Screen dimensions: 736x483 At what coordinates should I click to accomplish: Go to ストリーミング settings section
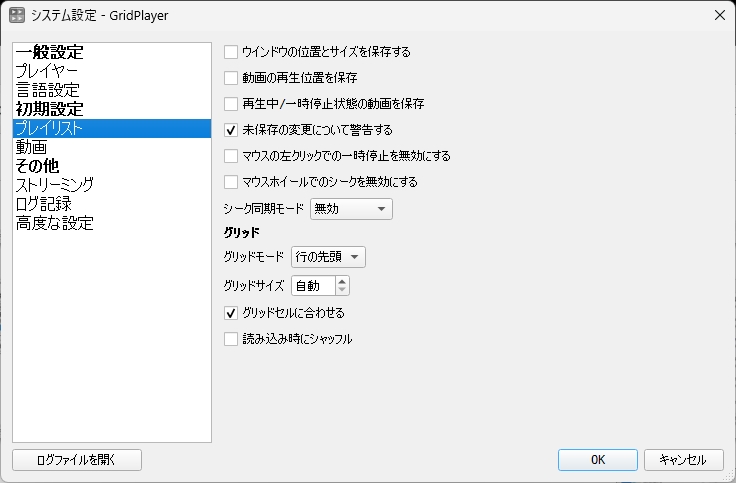tap(55, 185)
